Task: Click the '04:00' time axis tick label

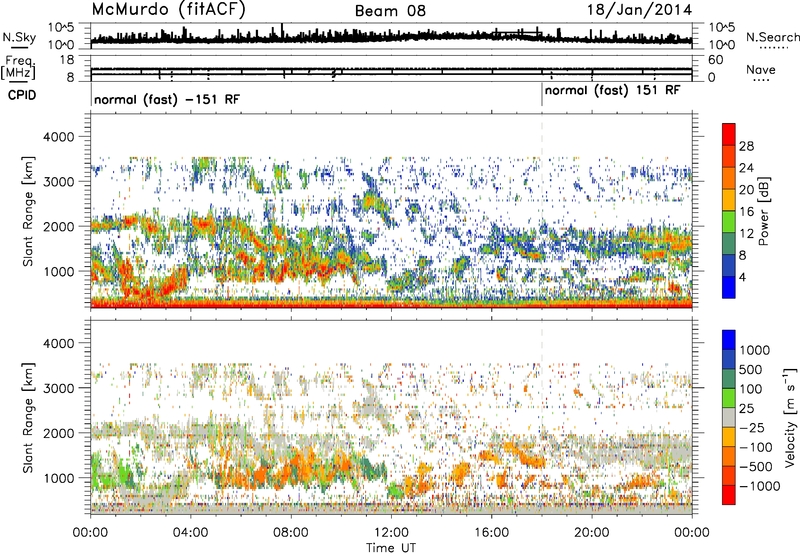Action: click(x=190, y=533)
